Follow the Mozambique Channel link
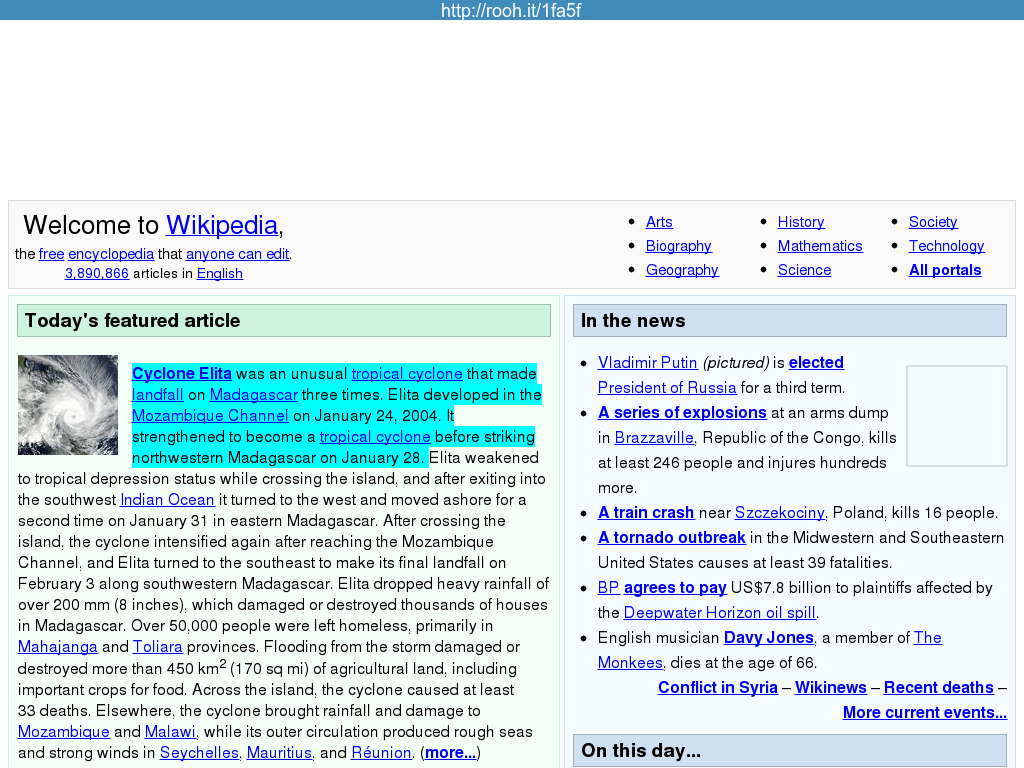Screen dimensions: 1024x768 (210, 416)
